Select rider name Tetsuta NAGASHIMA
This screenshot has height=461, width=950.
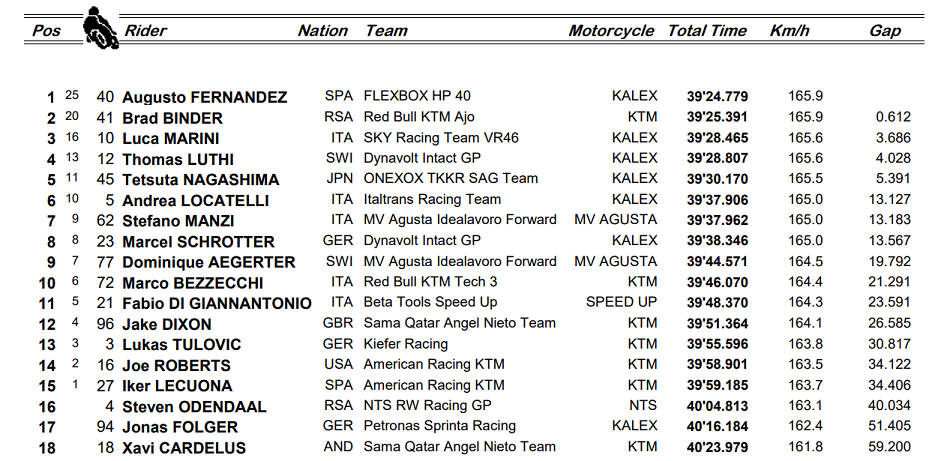tap(201, 180)
